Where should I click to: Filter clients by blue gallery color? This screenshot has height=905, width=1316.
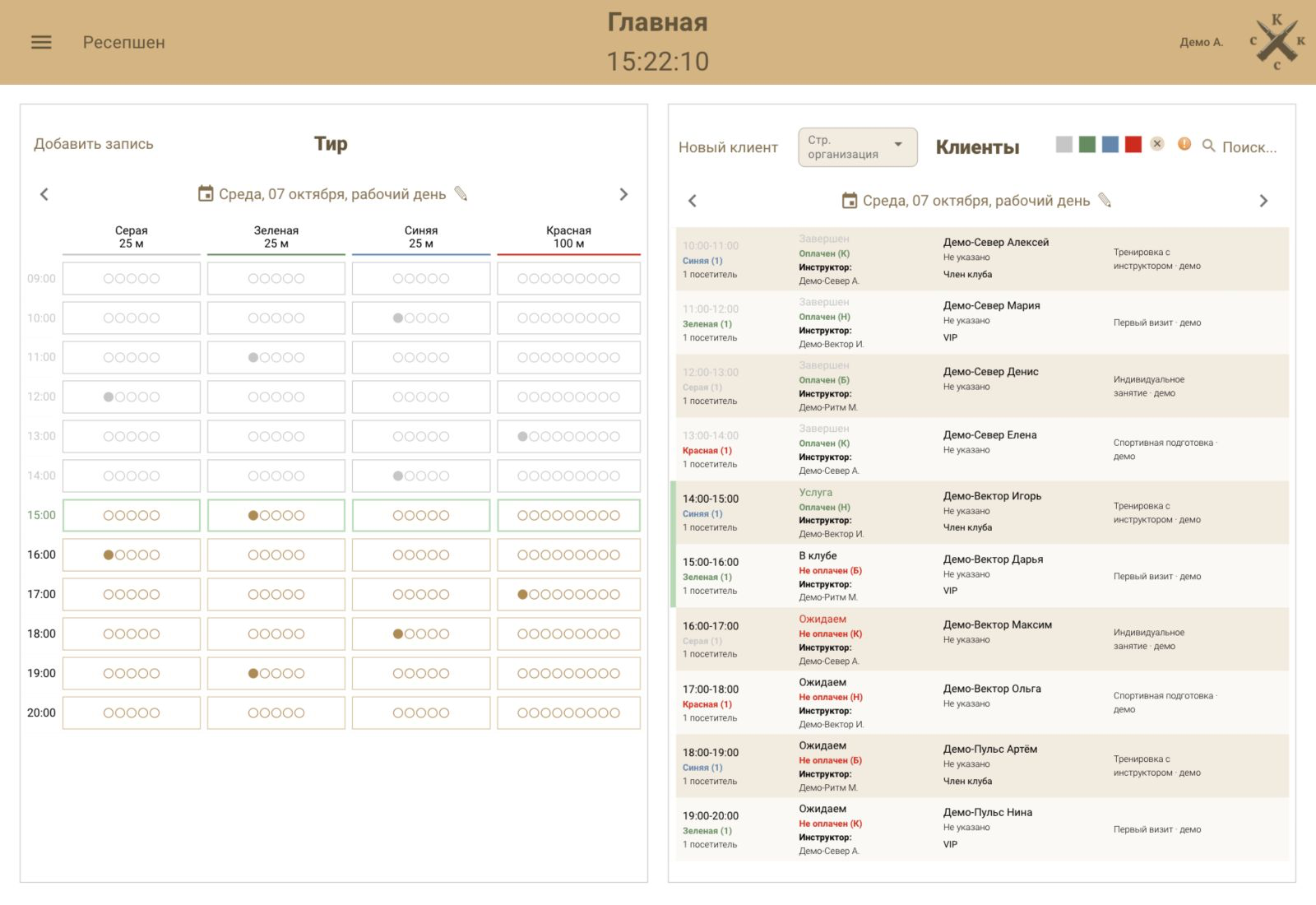1110,145
